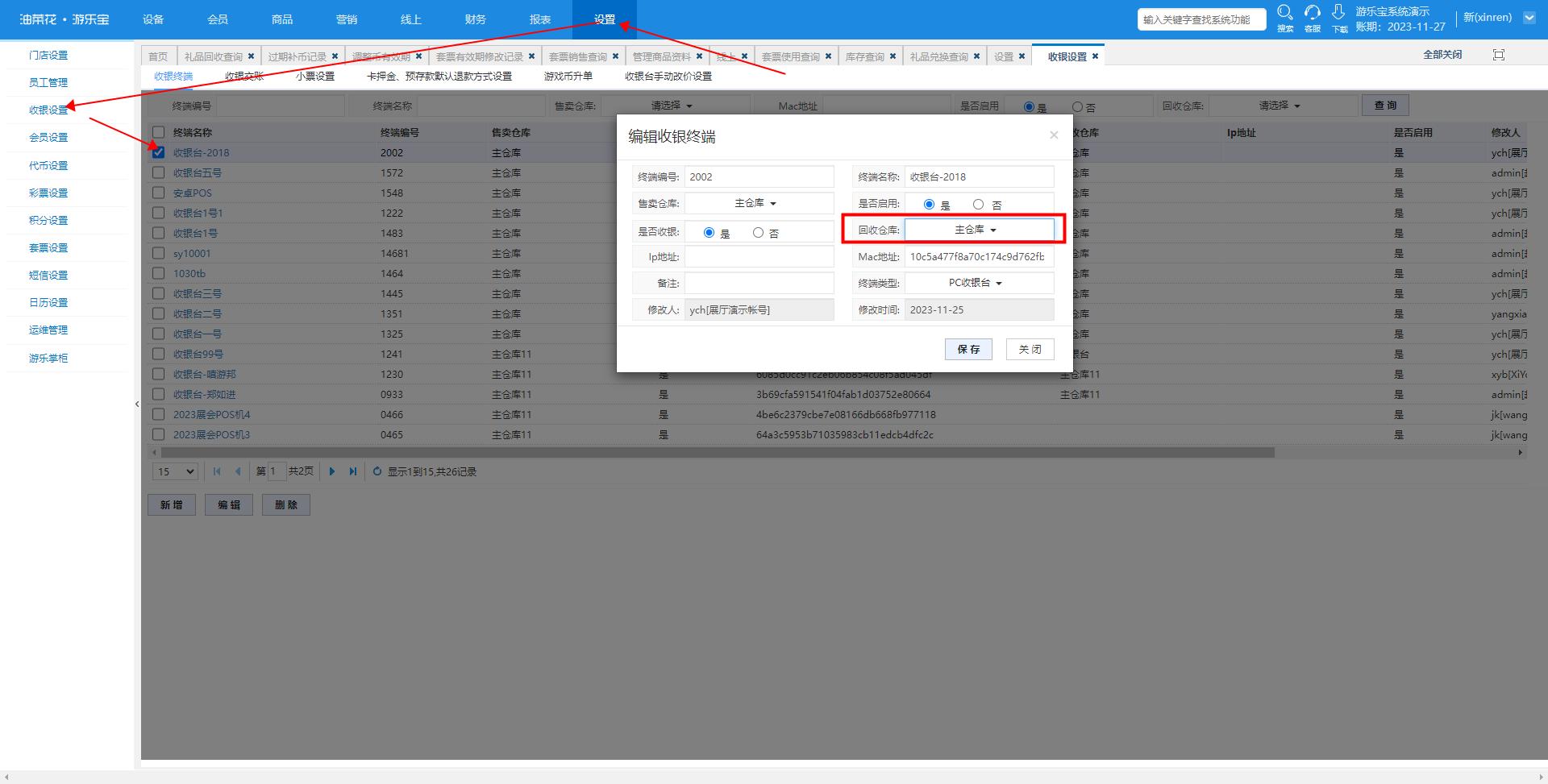The height and width of the screenshot is (784, 1548).
Task: Select 否 for 是否收银 in dialog
Action: [x=758, y=232]
